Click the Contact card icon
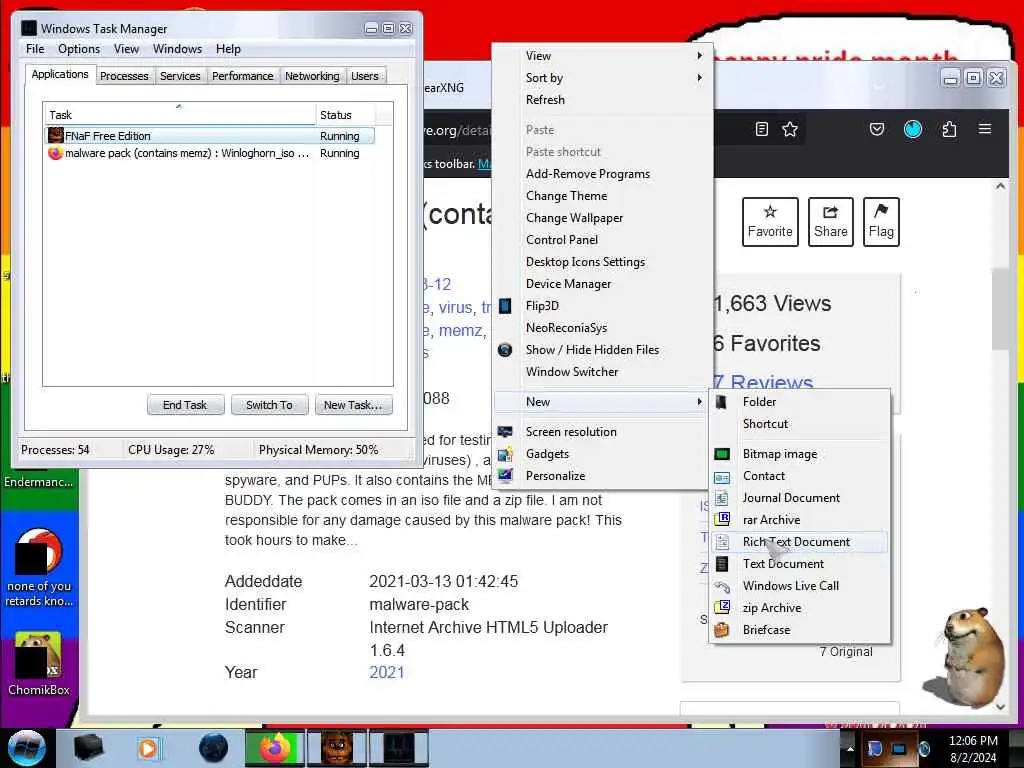The width and height of the screenshot is (1024, 768). click(722, 477)
